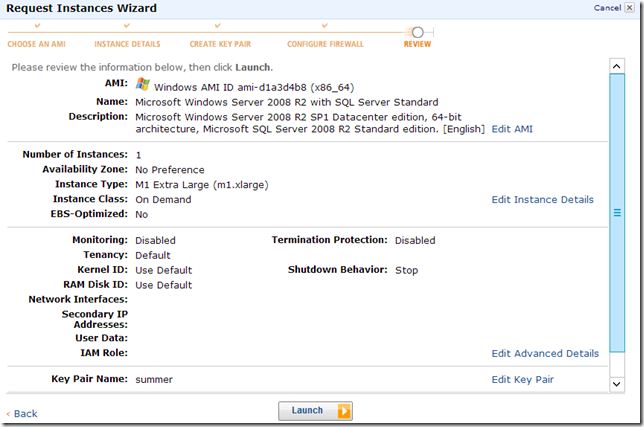Click the On Demand instance class value
This screenshot has width=644, height=427.
tap(163, 200)
